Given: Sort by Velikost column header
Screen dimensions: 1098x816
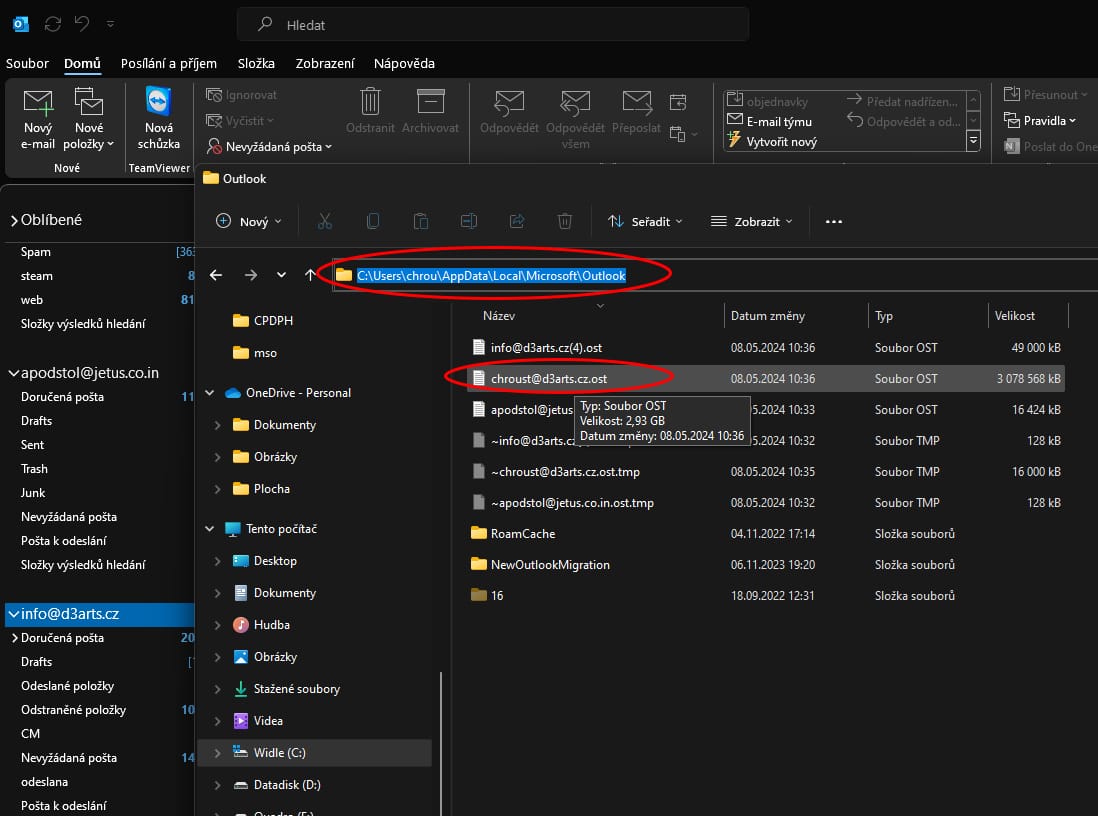Looking at the screenshot, I should (x=1014, y=316).
